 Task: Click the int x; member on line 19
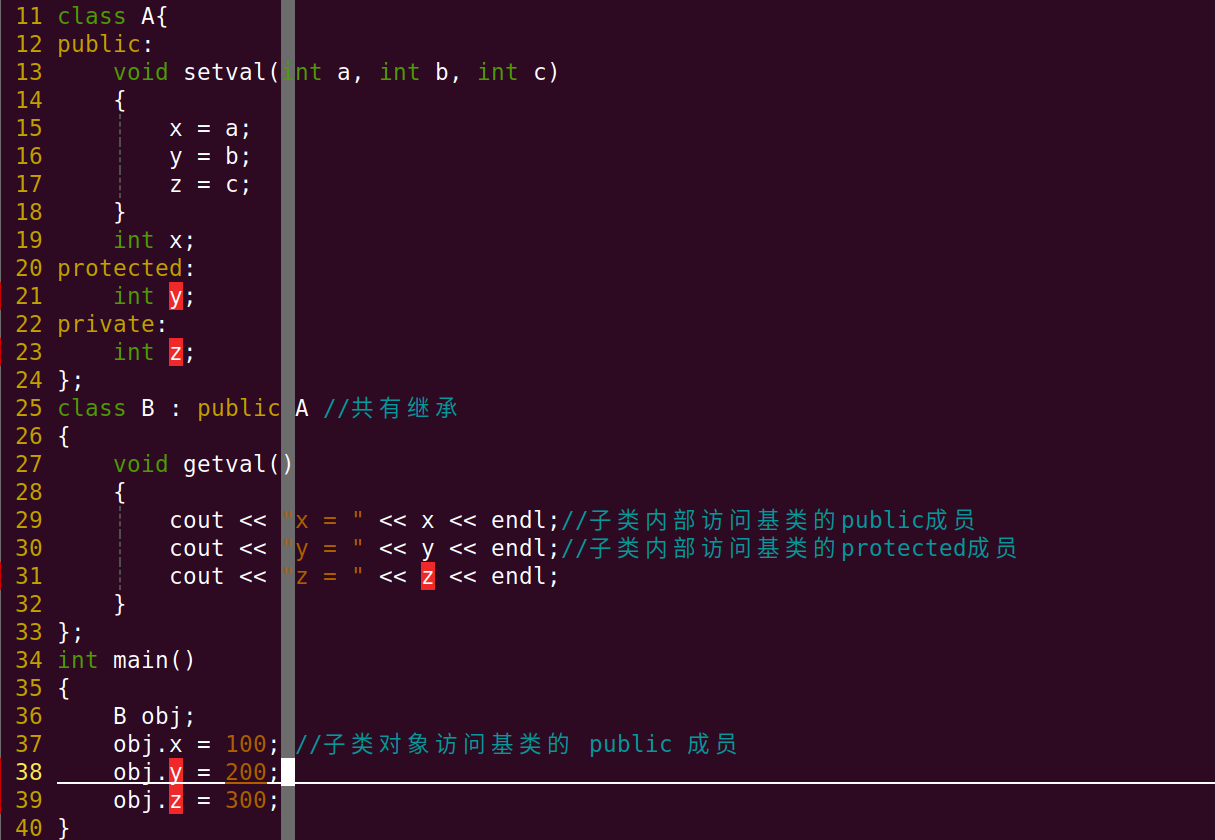(150, 239)
